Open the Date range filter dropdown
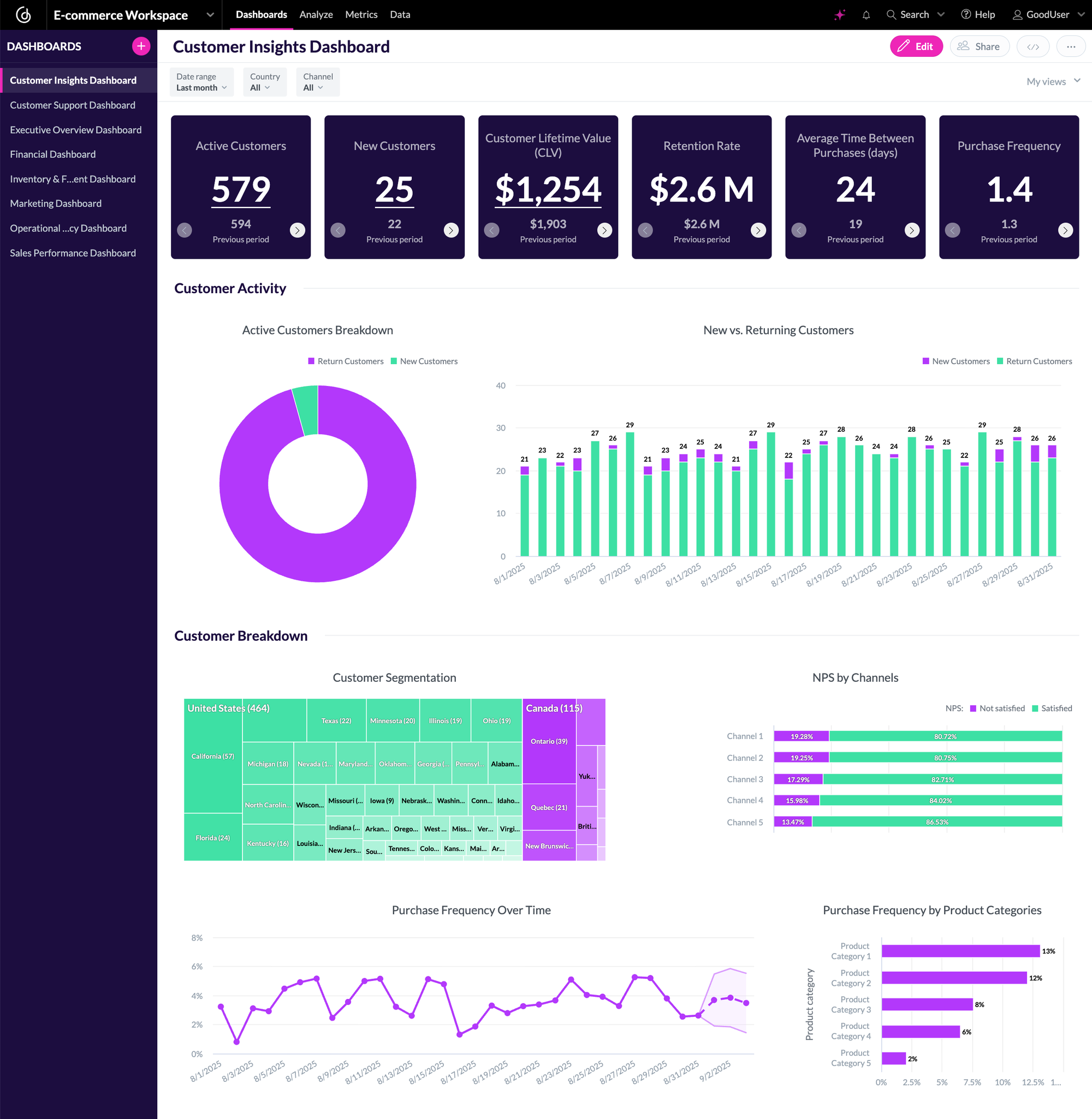 point(201,82)
